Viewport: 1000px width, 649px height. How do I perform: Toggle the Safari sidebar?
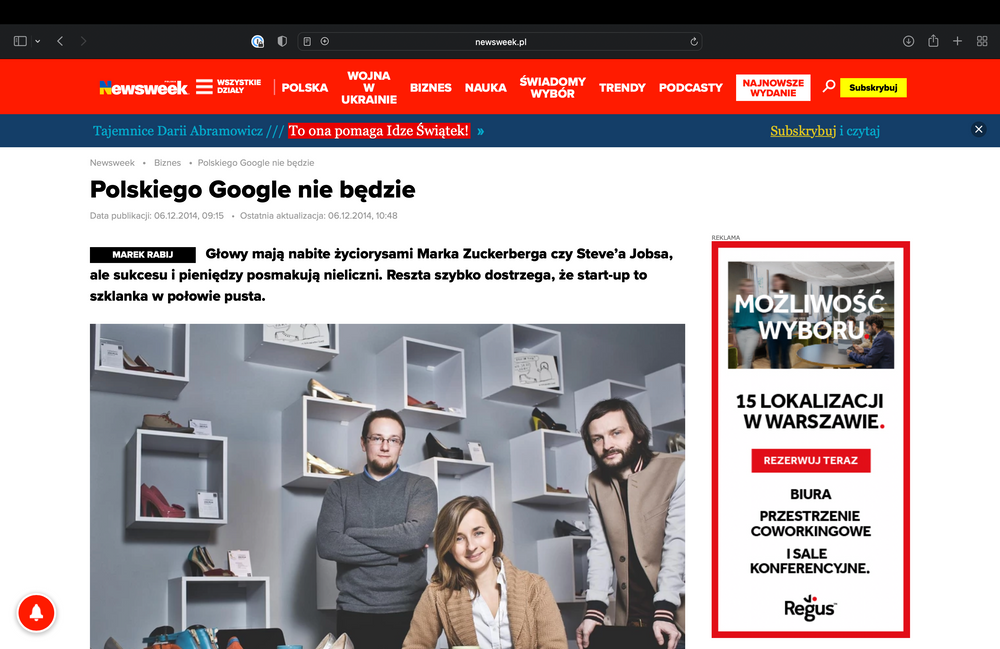coord(20,41)
